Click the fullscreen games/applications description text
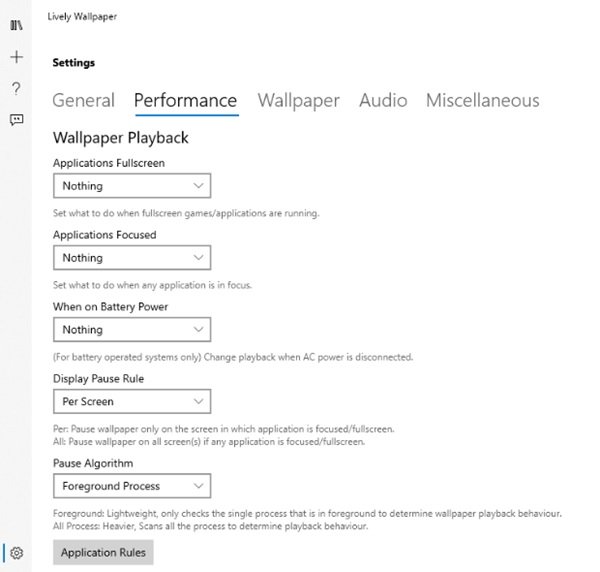 186,213
